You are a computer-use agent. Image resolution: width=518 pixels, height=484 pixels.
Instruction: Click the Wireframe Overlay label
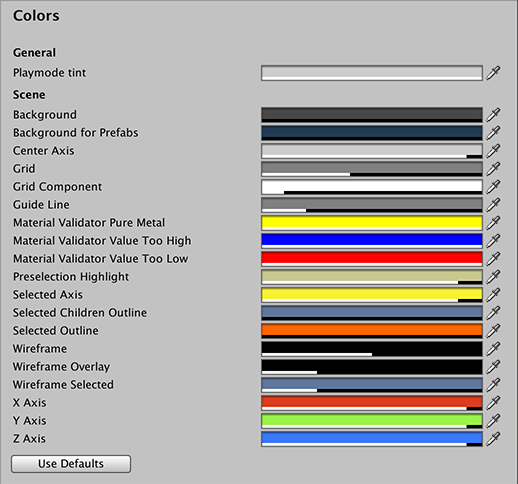[61, 367]
